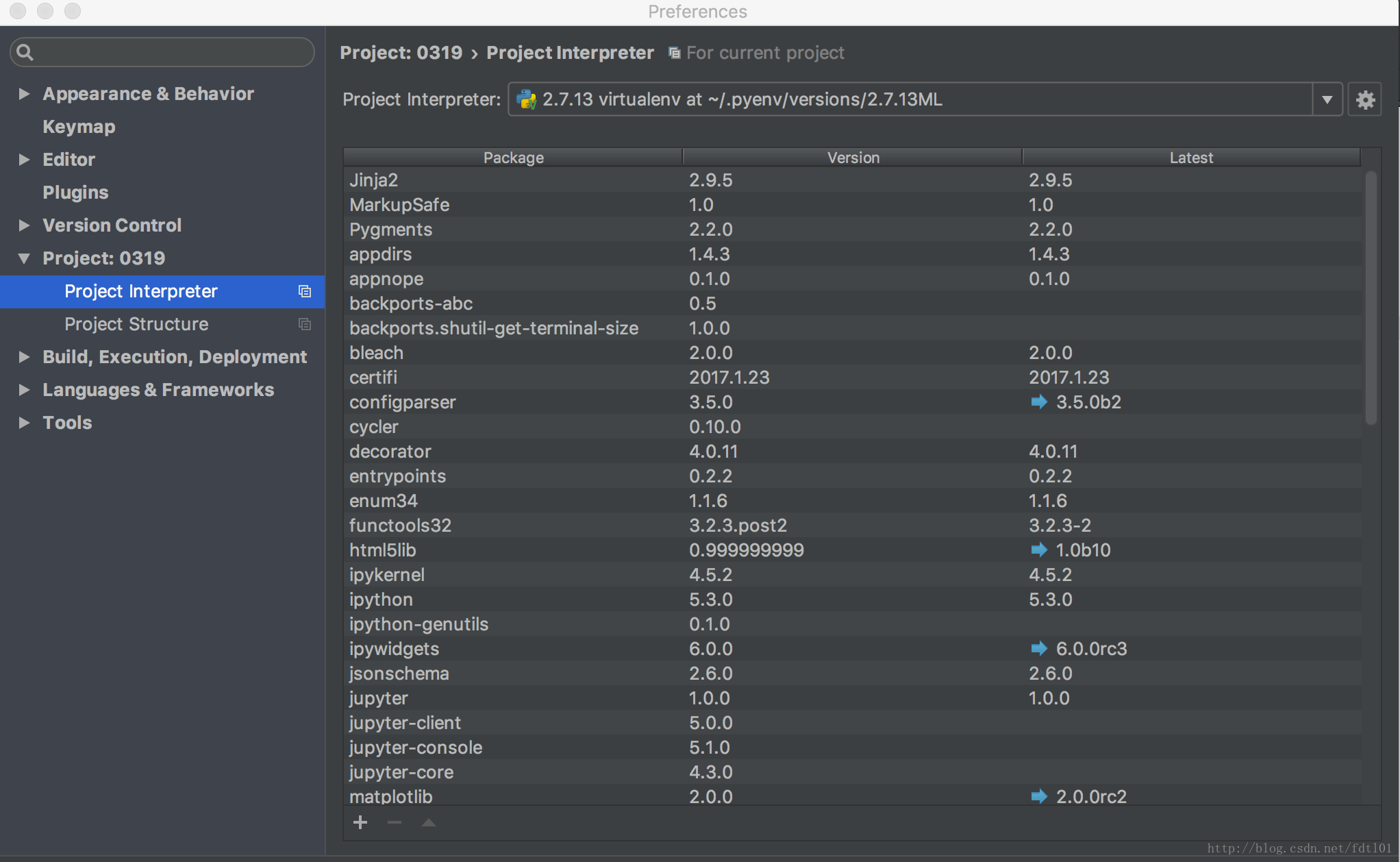Click the copy icon beside Project Structure item
The image size is (1400, 862).
305,324
